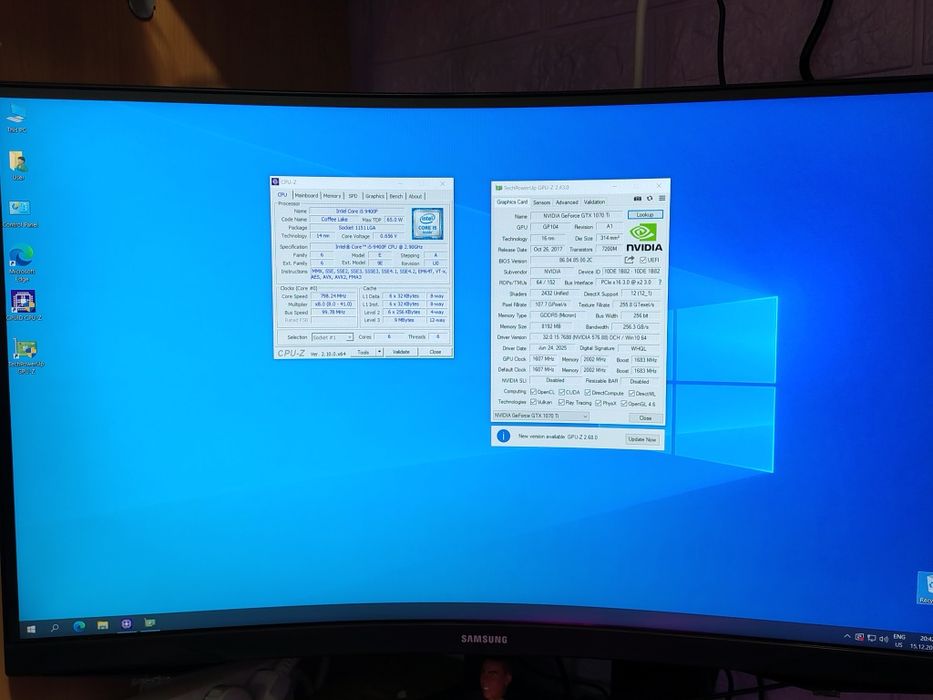This screenshot has width=933, height=700.
Task: Select the Control Panel desktop icon
Action: [20, 213]
